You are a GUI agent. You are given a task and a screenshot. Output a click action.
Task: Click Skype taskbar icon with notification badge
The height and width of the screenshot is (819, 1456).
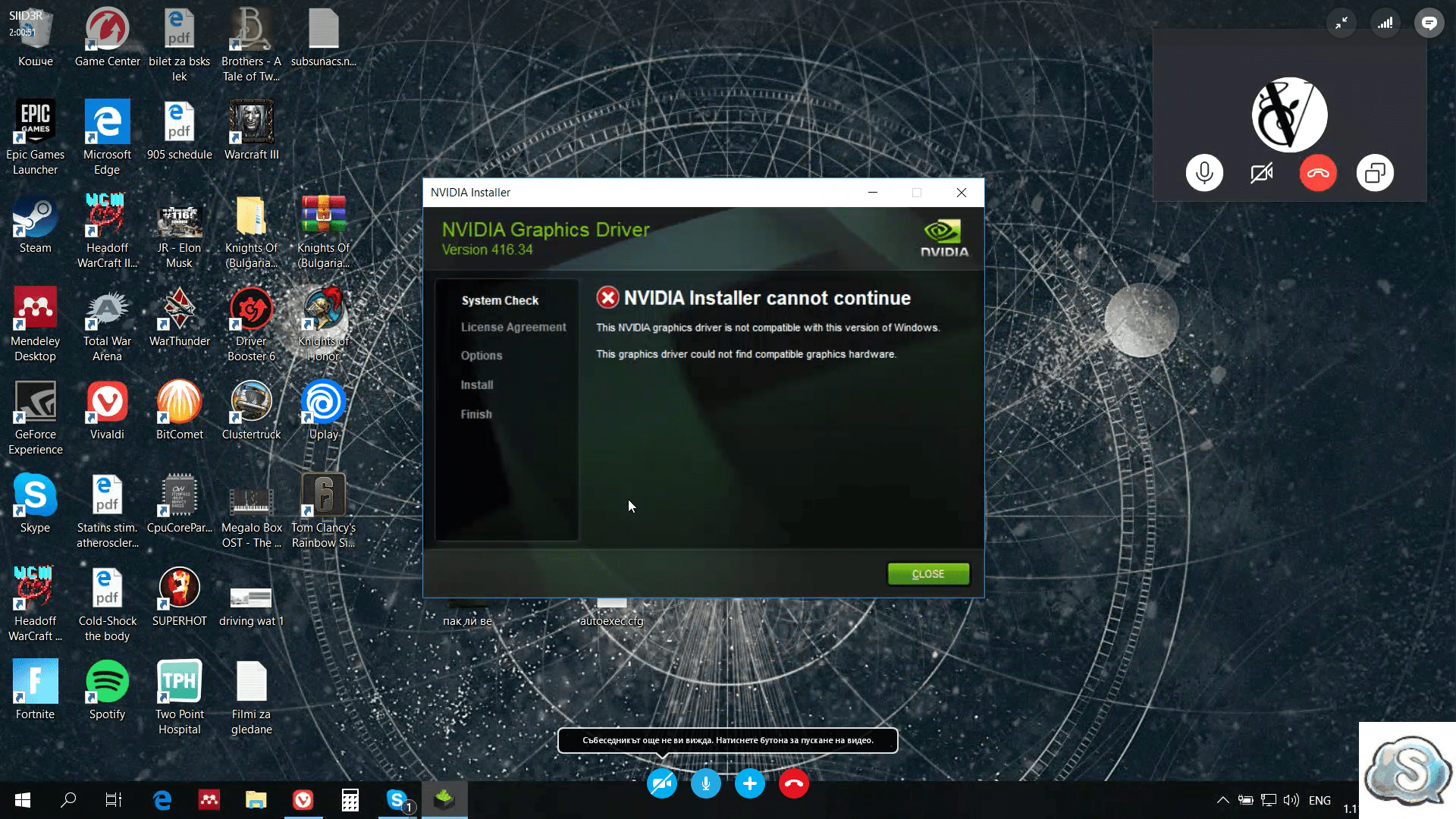[397, 800]
